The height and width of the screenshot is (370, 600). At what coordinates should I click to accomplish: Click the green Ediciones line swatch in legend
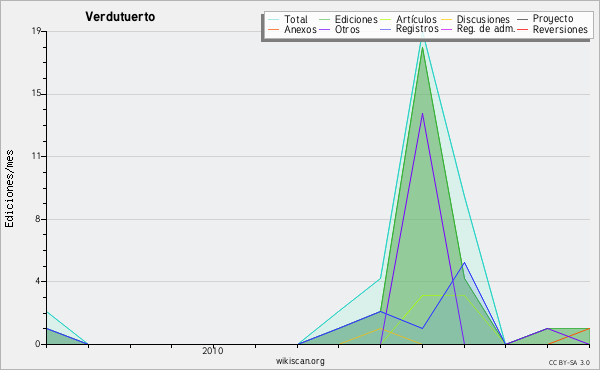[x=324, y=19]
